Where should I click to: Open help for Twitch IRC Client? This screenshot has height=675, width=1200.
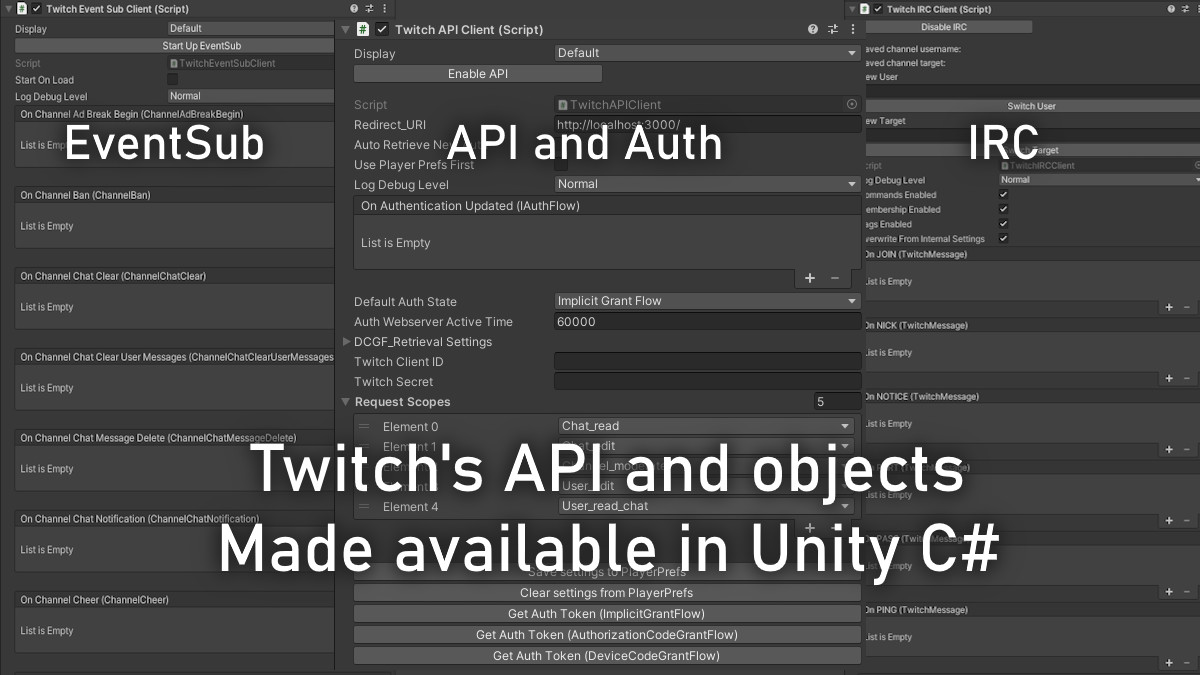1171,9
